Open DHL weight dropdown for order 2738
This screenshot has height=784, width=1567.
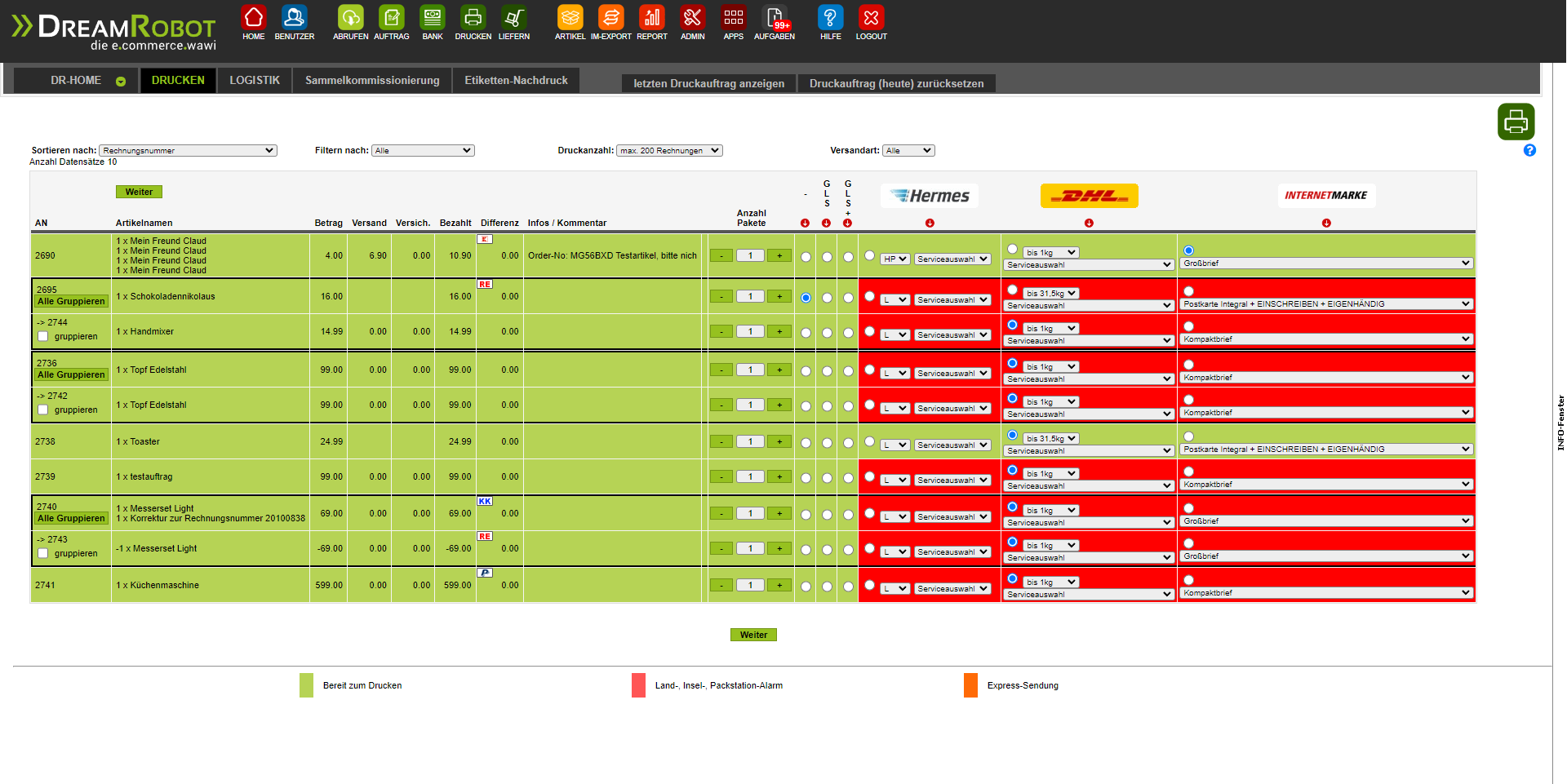coord(1050,439)
